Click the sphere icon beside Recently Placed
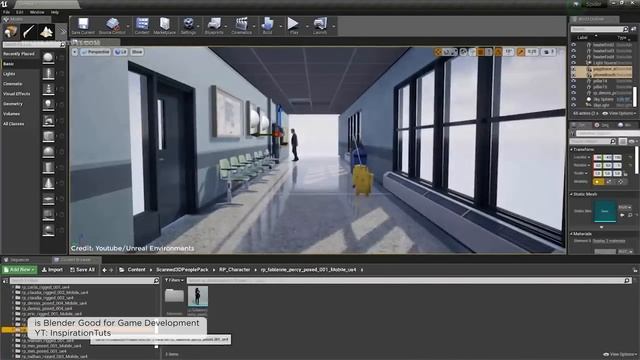Screen dimensions: 640x360 point(48,58)
